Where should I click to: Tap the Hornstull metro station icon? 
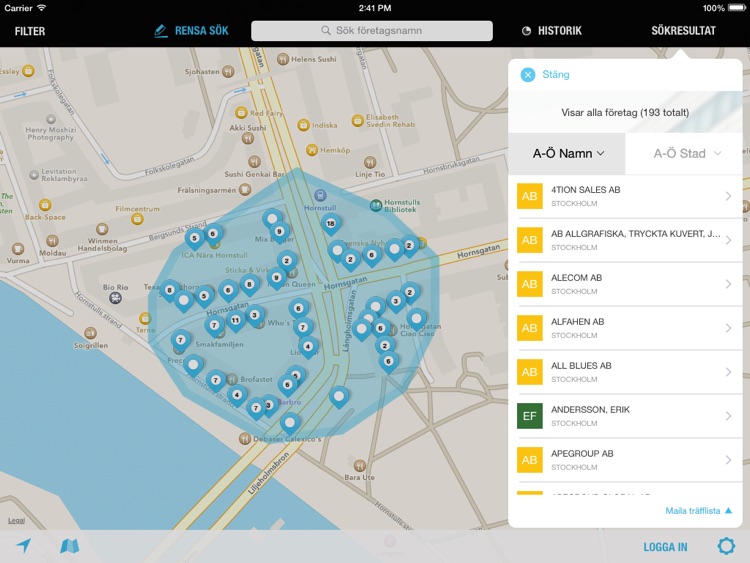click(x=320, y=195)
